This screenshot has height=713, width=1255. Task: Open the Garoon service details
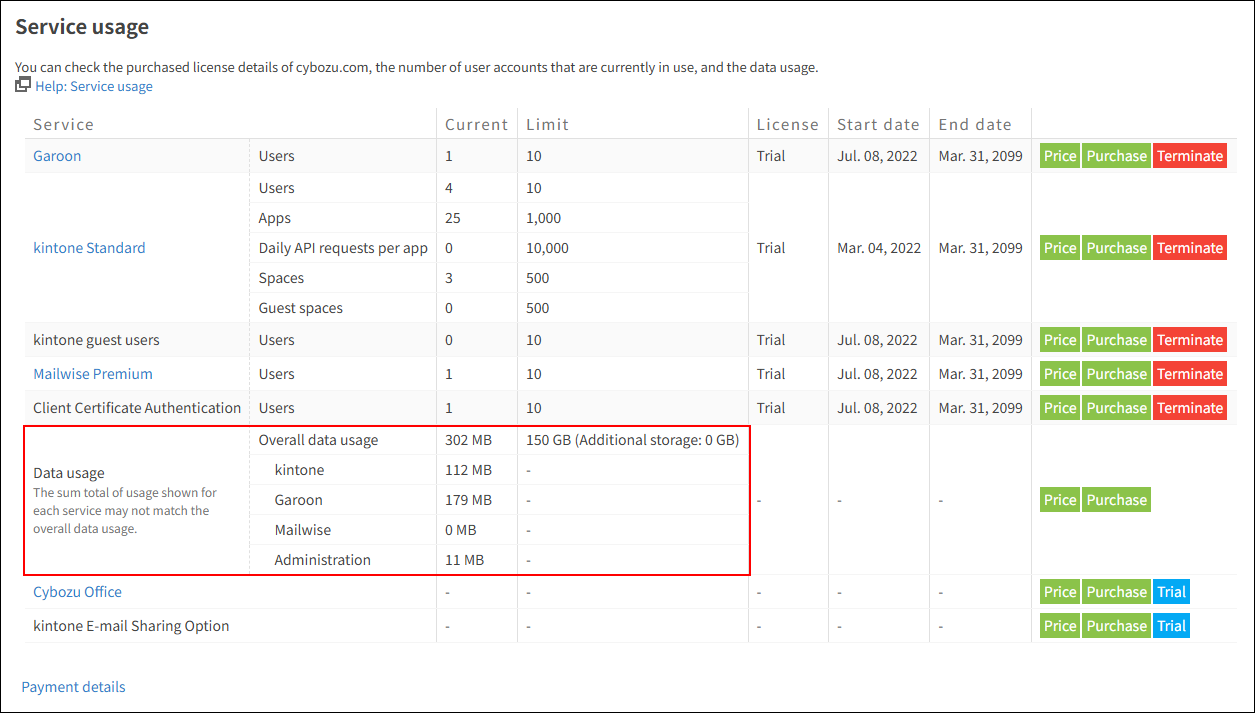(56, 155)
